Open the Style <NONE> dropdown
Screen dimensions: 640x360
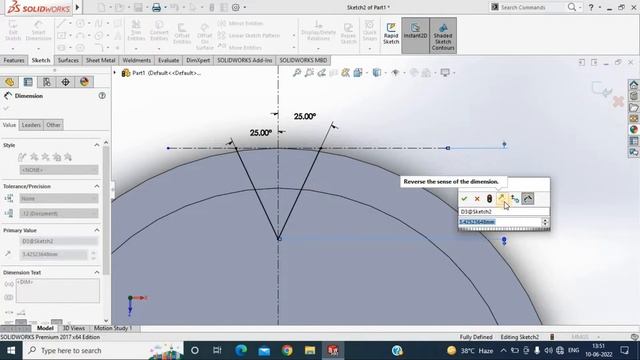pyautogui.click(x=59, y=169)
